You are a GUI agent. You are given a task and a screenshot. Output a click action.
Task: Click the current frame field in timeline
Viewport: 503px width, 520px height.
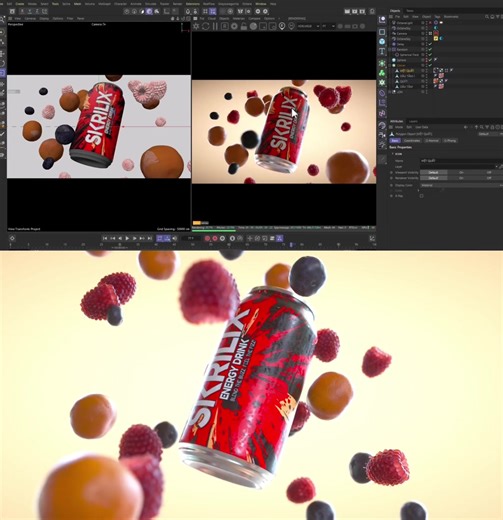(191, 238)
